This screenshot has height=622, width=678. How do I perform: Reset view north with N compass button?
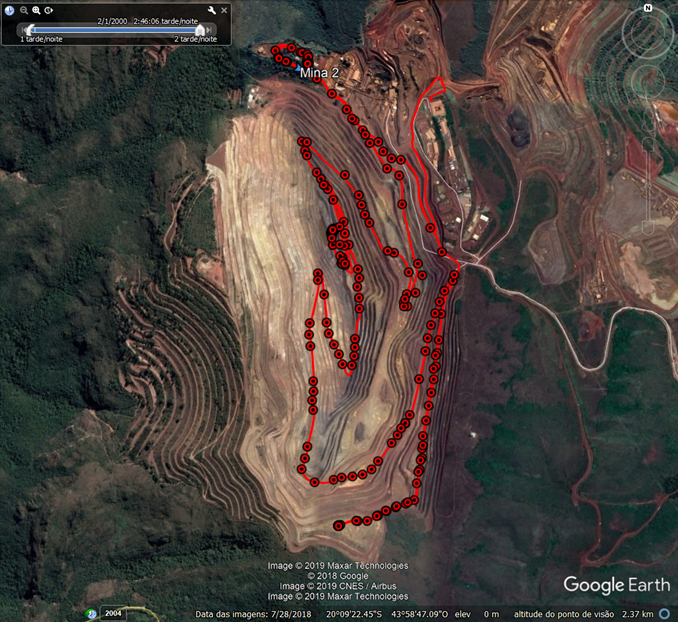click(x=648, y=8)
